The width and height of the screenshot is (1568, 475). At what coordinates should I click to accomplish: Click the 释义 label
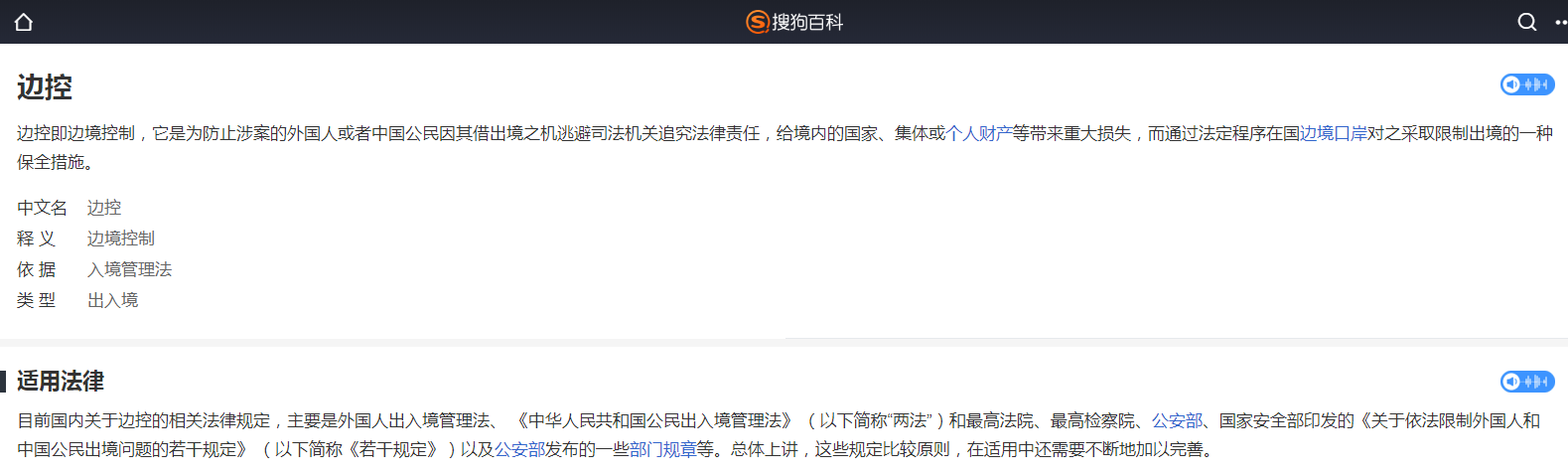(x=37, y=238)
